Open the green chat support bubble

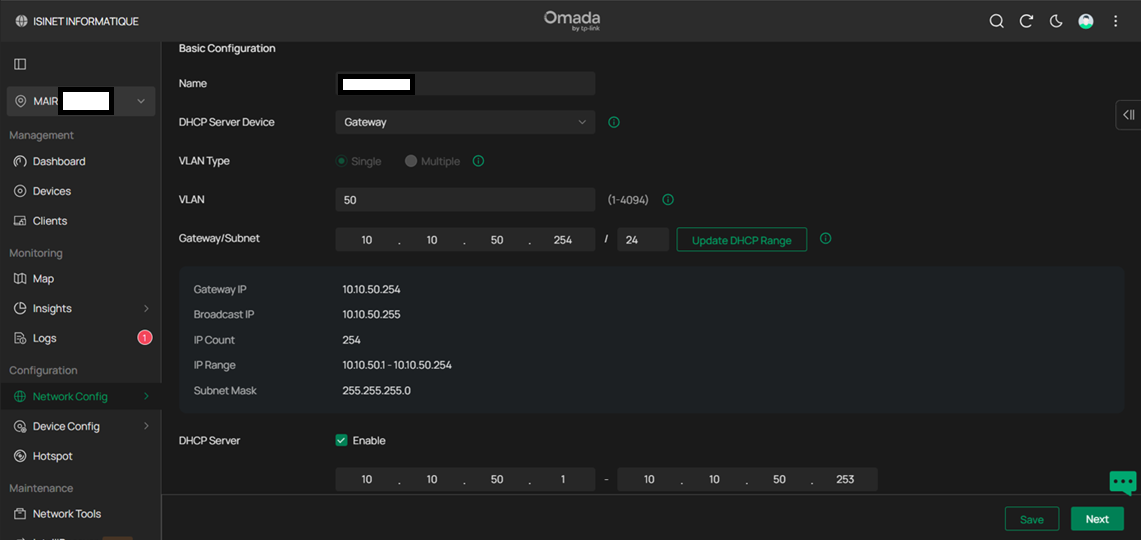pos(1122,482)
